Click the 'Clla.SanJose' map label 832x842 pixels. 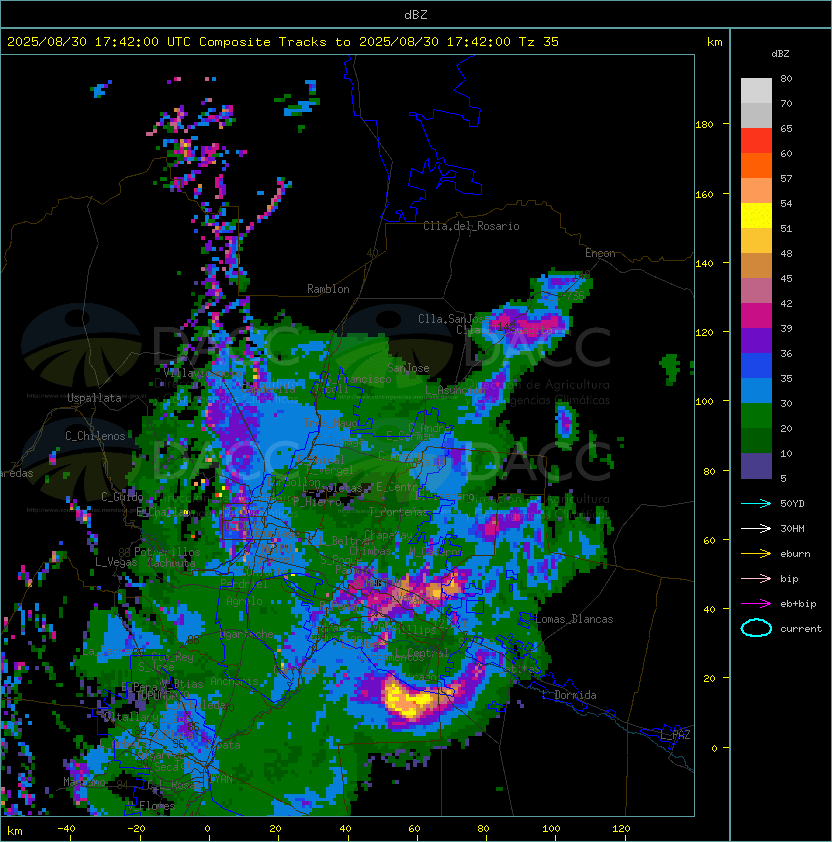pos(454,319)
